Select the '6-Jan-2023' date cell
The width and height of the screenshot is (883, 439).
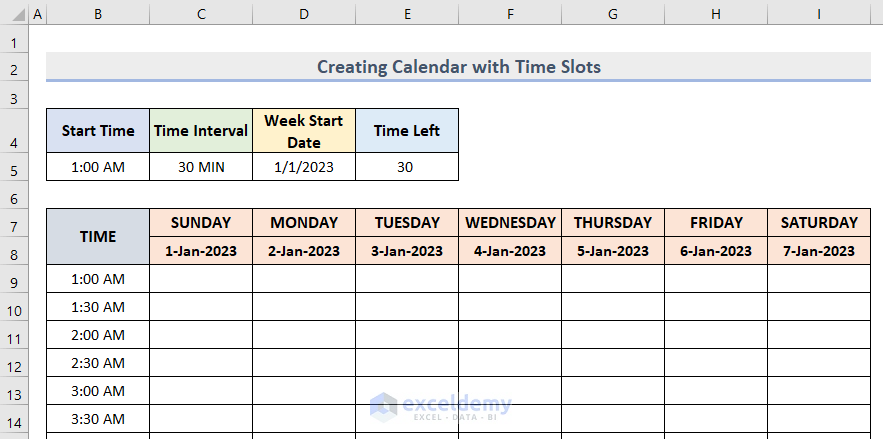716,251
